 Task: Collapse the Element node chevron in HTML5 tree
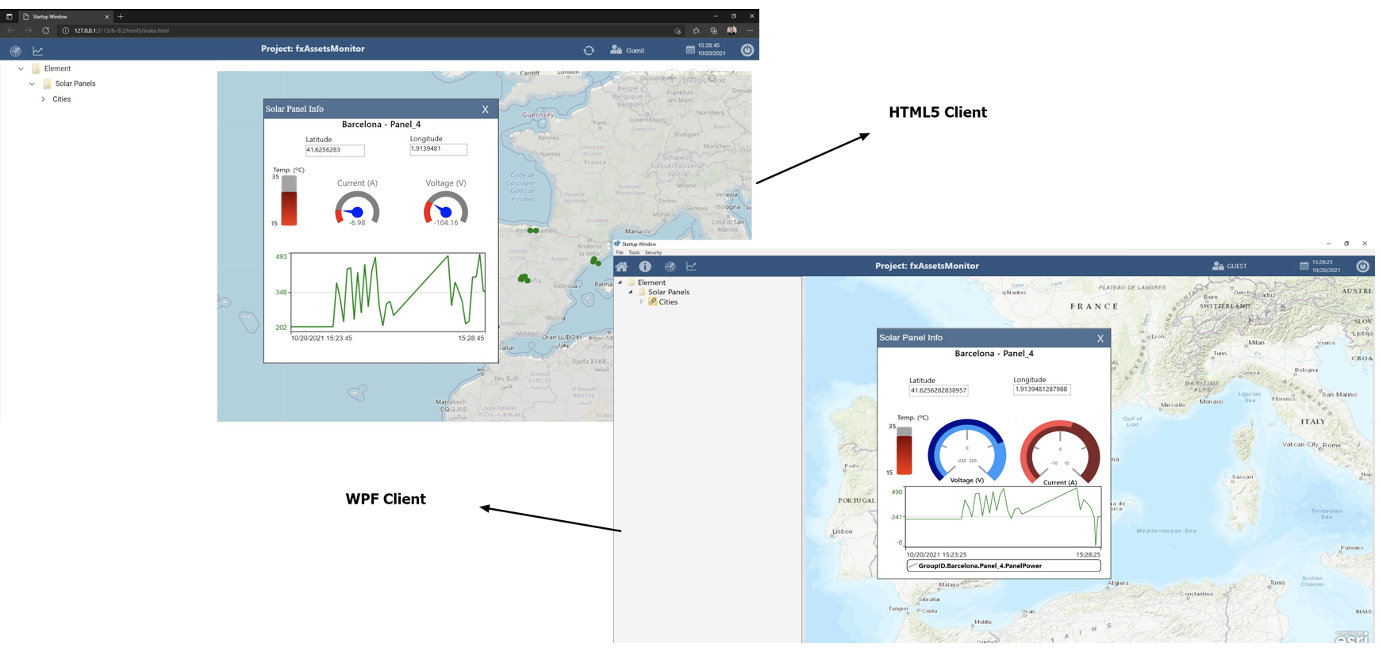coord(20,69)
